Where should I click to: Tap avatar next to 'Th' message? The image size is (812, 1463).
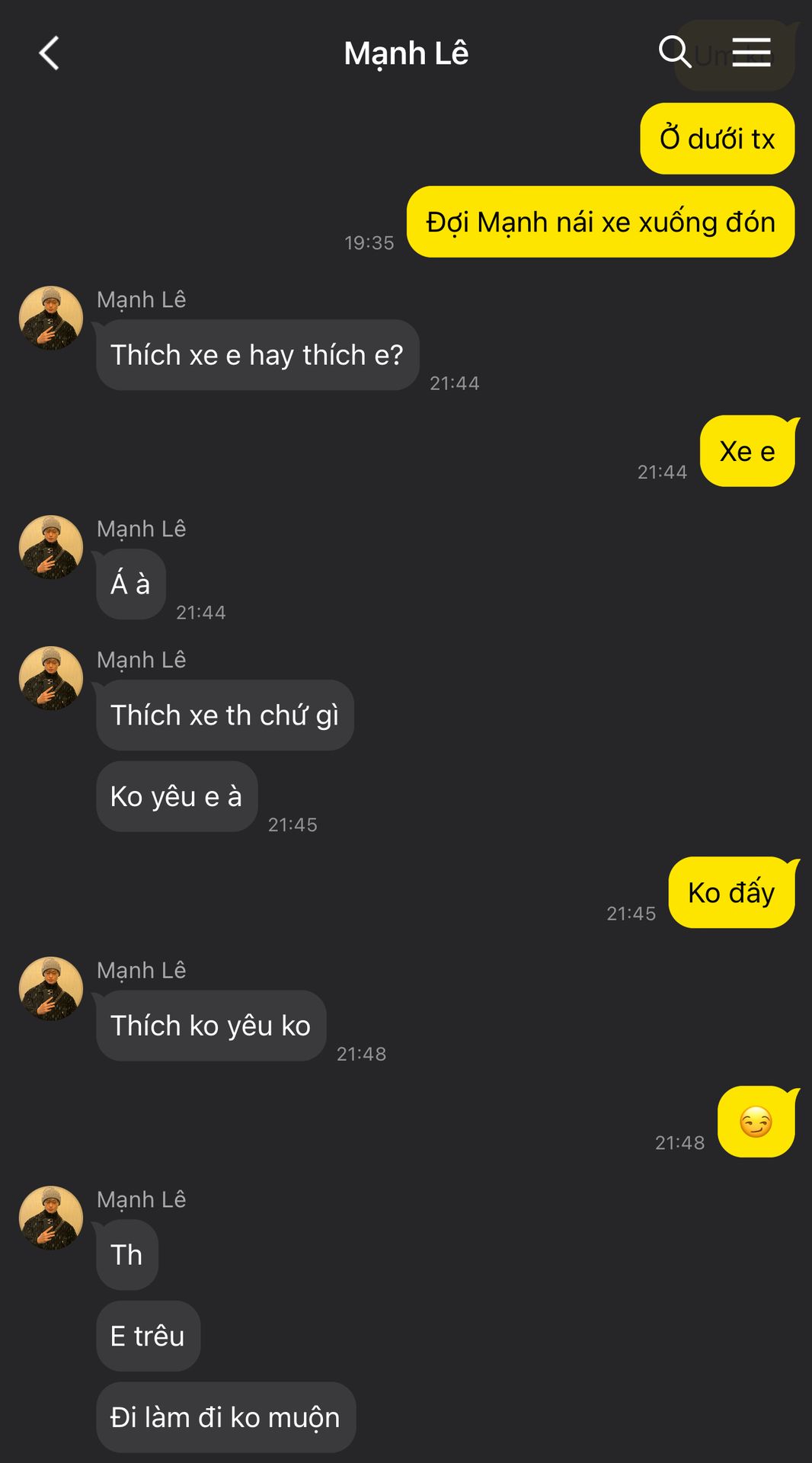point(51,1218)
